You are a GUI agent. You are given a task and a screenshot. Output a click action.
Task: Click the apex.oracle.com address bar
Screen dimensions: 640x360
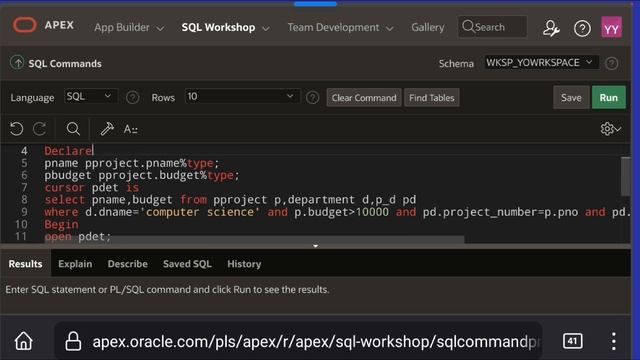[299, 341]
